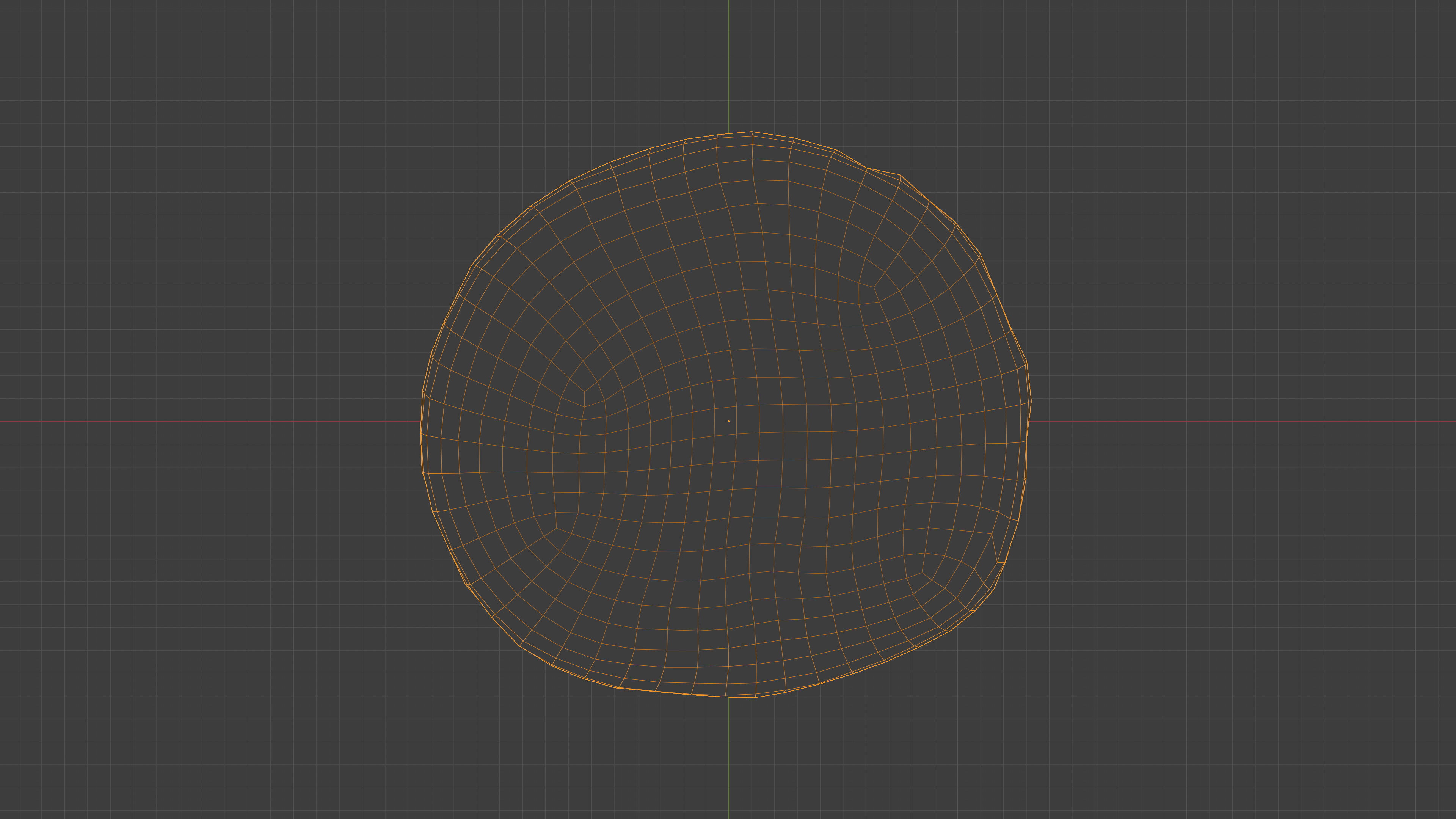This screenshot has height=819, width=1456.
Task: Select the topmost vertex of the wireframe mesh
Action: coord(751,132)
